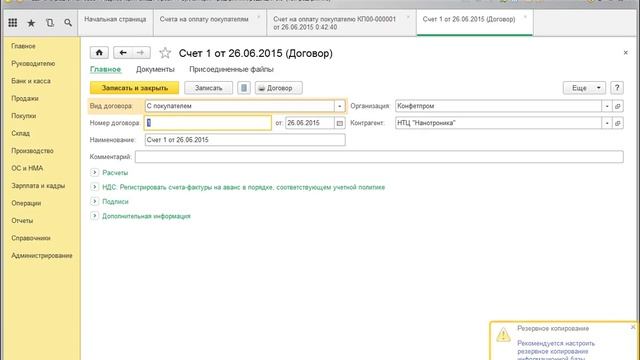Click the Записать и закрыть button

[134, 88]
